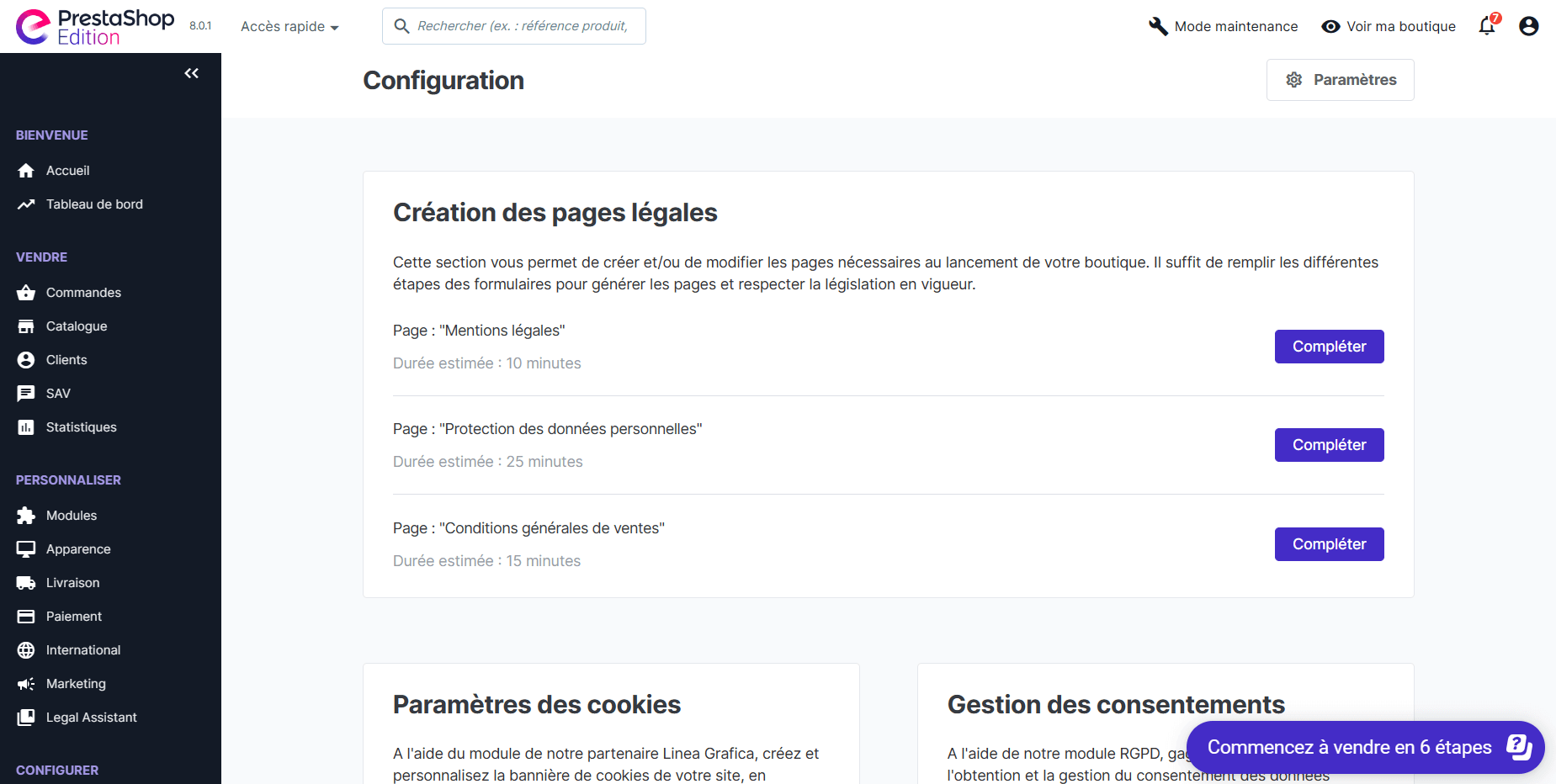Open the user profile avatar icon
Viewport: 1556px width, 784px height.
point(1528,26)
